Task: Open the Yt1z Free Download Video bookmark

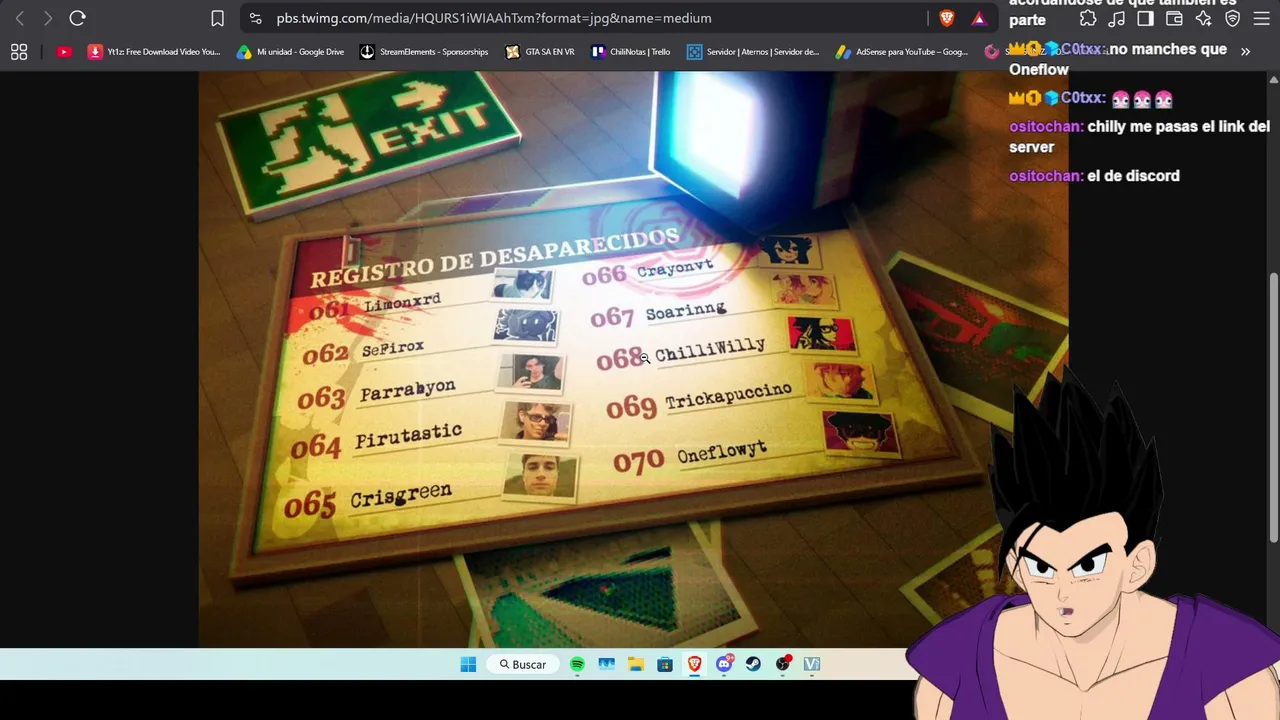Action: 154,52
